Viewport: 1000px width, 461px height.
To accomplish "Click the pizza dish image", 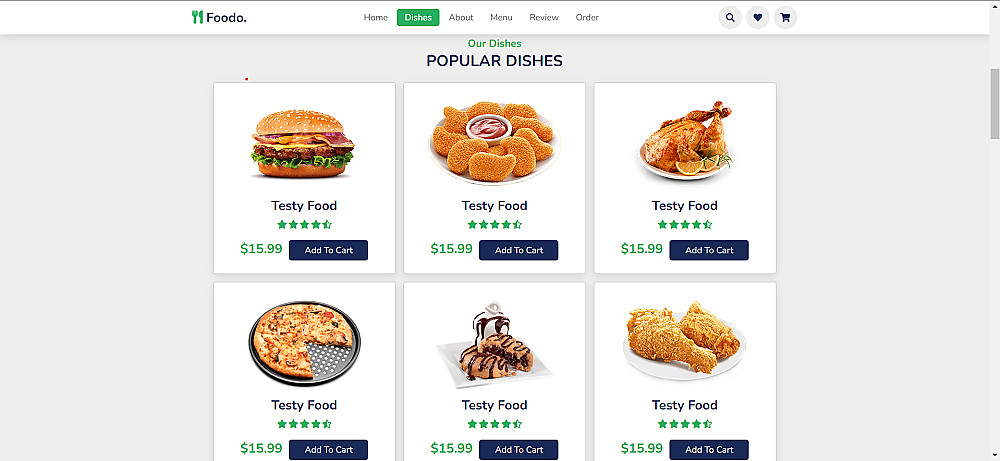I will (x=304, y=344).
